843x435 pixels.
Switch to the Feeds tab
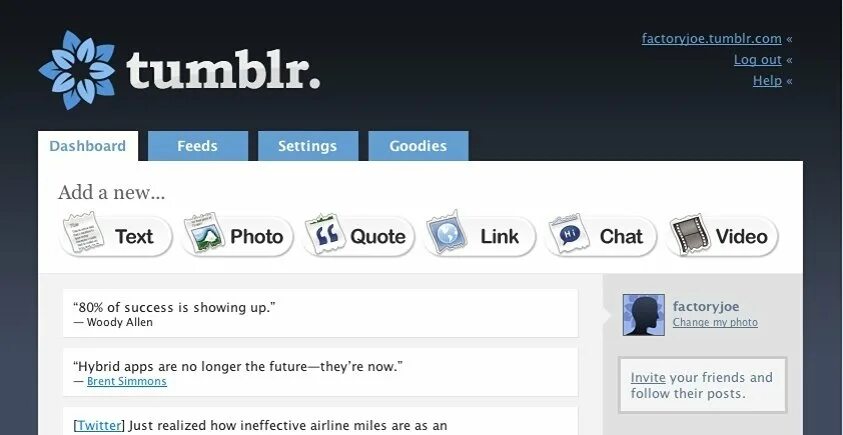[198, 146]
